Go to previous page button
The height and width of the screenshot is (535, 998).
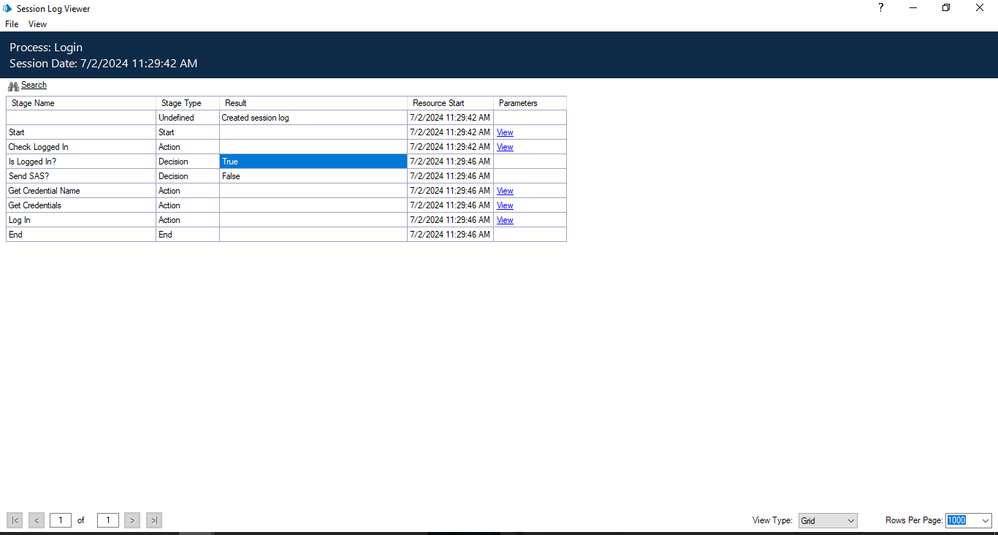pos(36,520)
